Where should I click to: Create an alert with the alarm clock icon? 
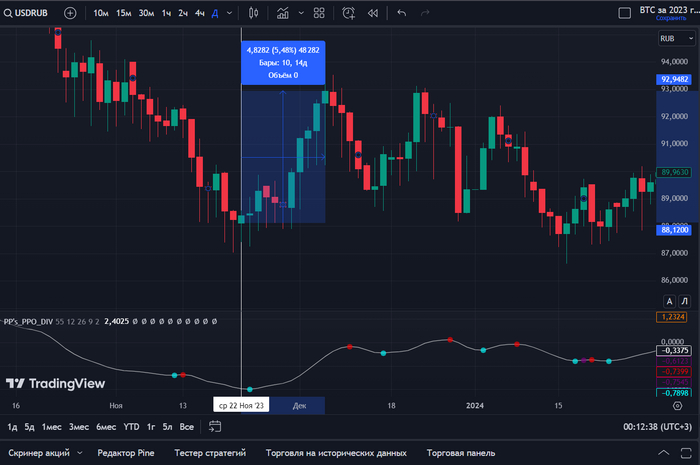click(348, 13)
